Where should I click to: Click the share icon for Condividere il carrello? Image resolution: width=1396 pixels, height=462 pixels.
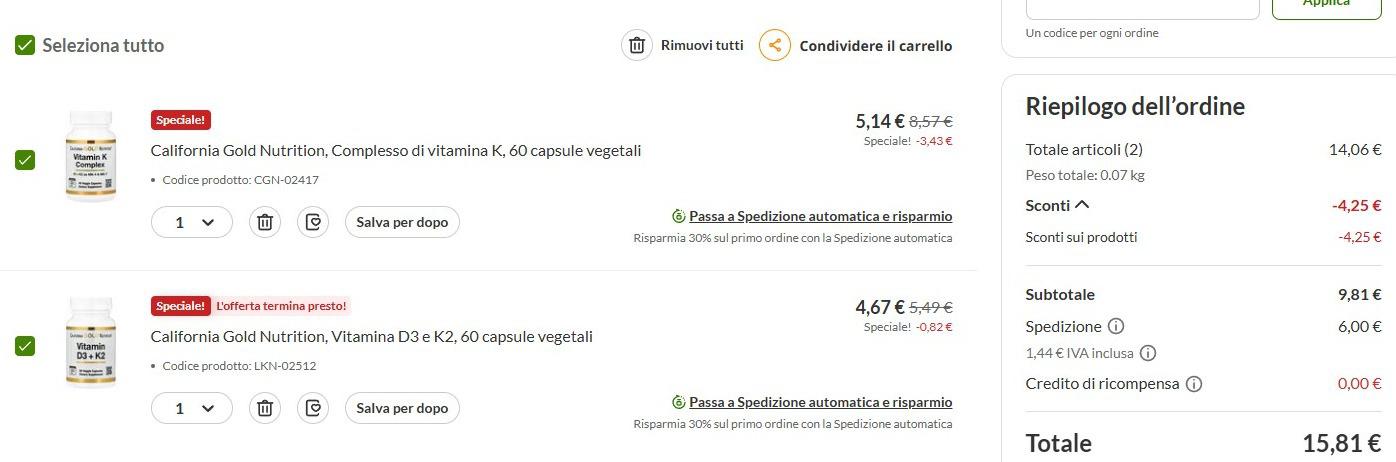pyautogui.click(x=774, y=45)
